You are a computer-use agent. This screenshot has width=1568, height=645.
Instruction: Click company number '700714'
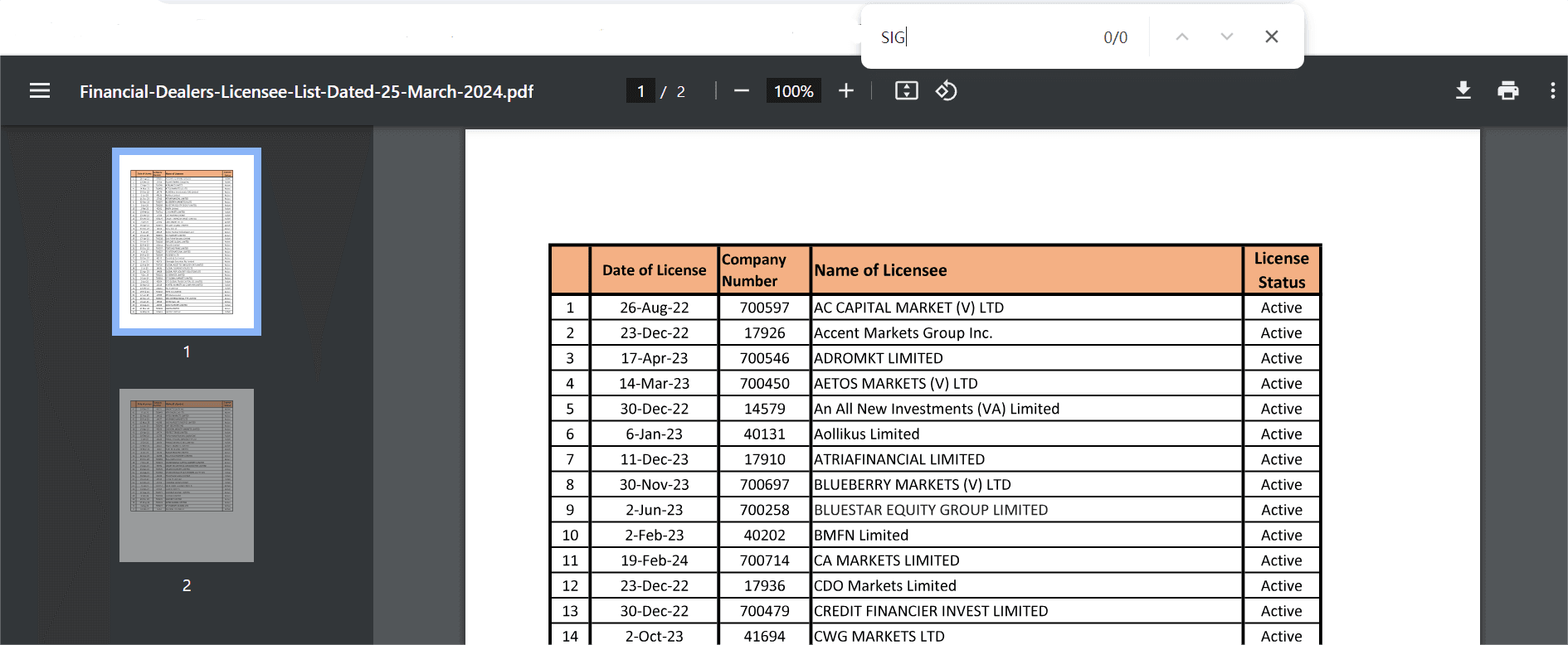[765, 560]
